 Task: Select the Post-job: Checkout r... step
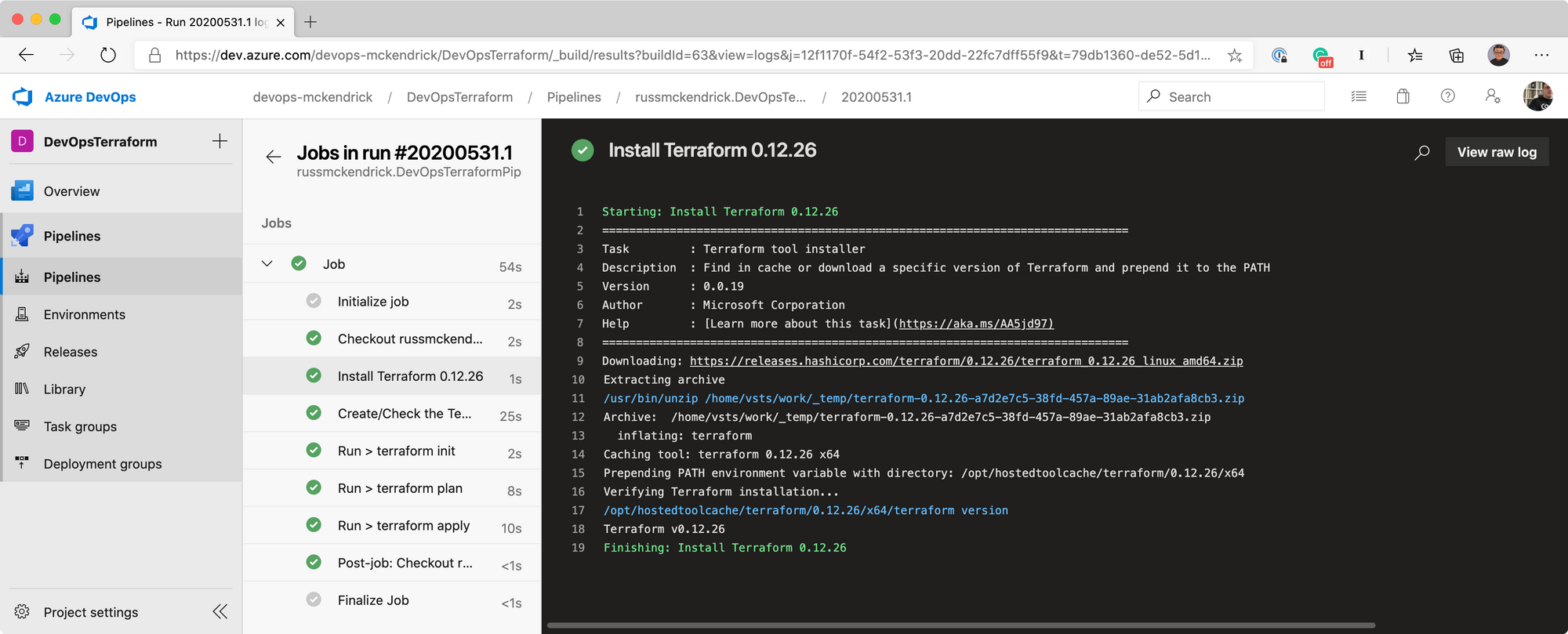click(x=392, y=563)
